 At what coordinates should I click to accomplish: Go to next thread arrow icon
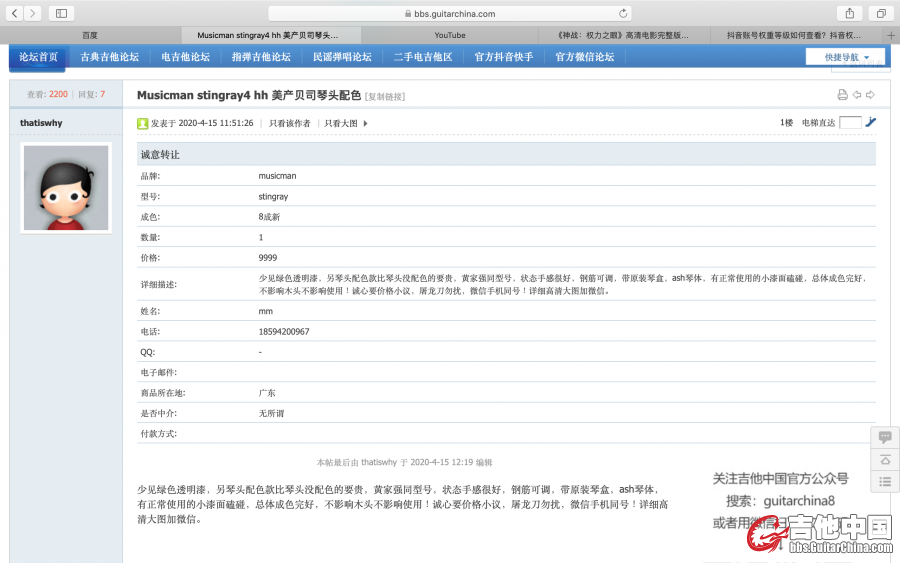pos(870,95)
